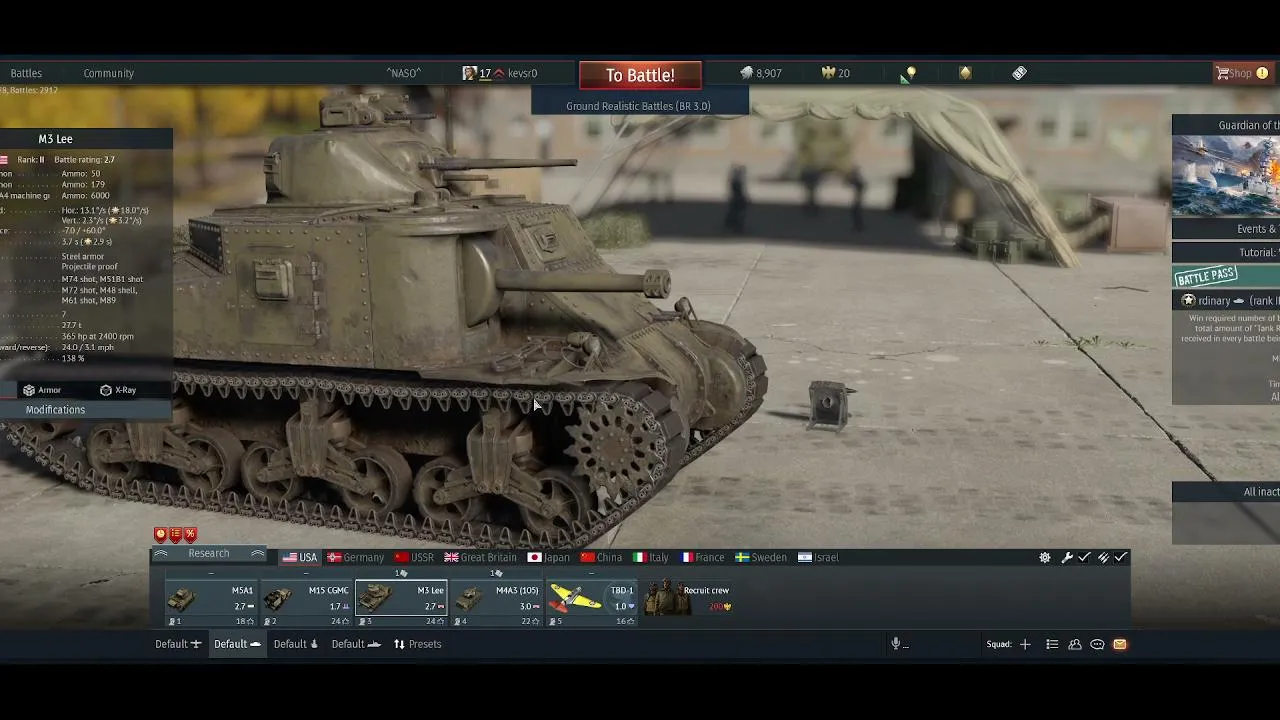Viewport: 1280px width, 720px height.
Task: Select the Default aircraft preset
Action: pos(178,644)
